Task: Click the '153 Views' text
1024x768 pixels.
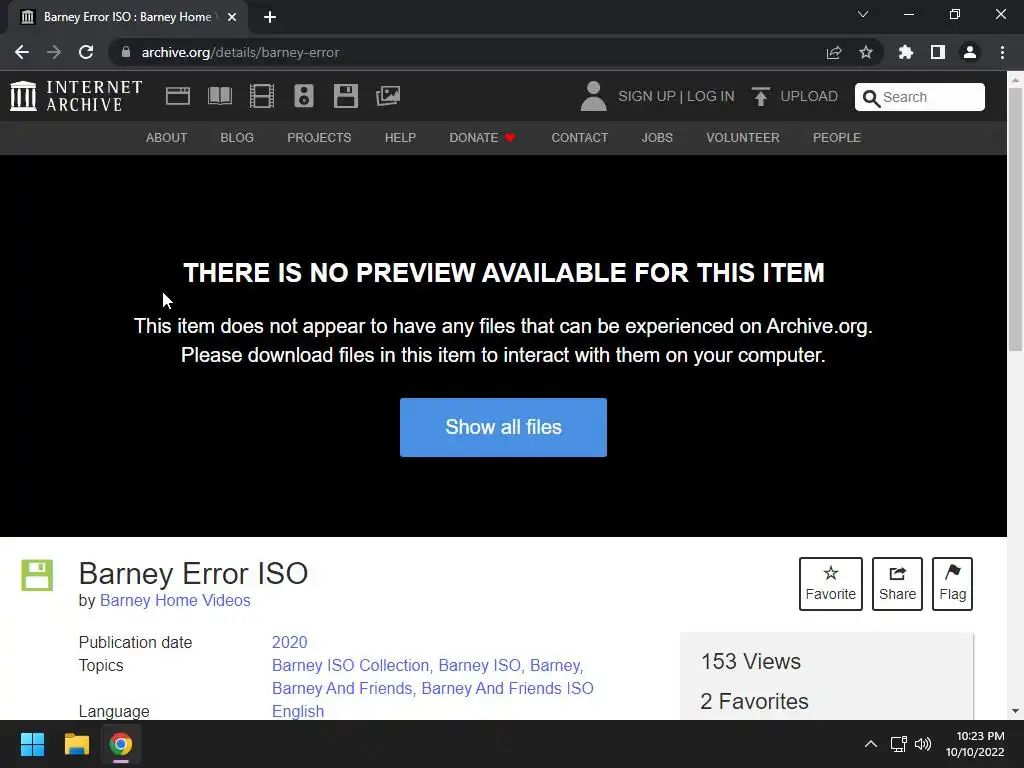Action: tap(751, 661)
